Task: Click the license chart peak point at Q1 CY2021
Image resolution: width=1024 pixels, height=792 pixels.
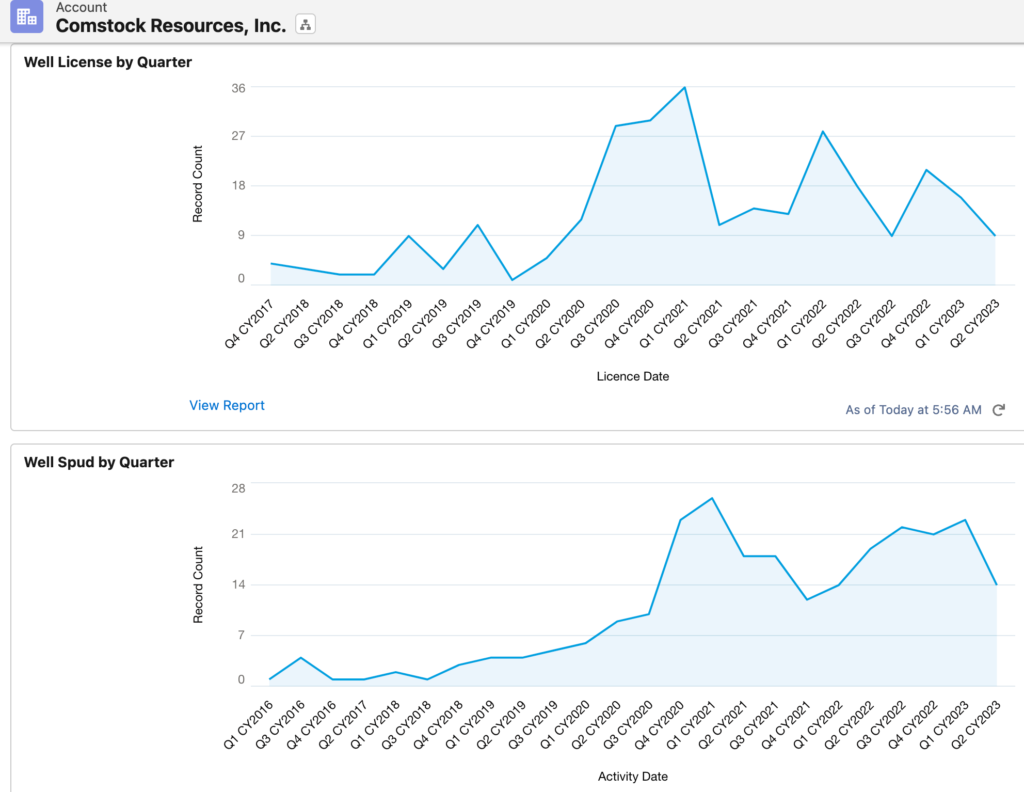Action: point(684,87)
